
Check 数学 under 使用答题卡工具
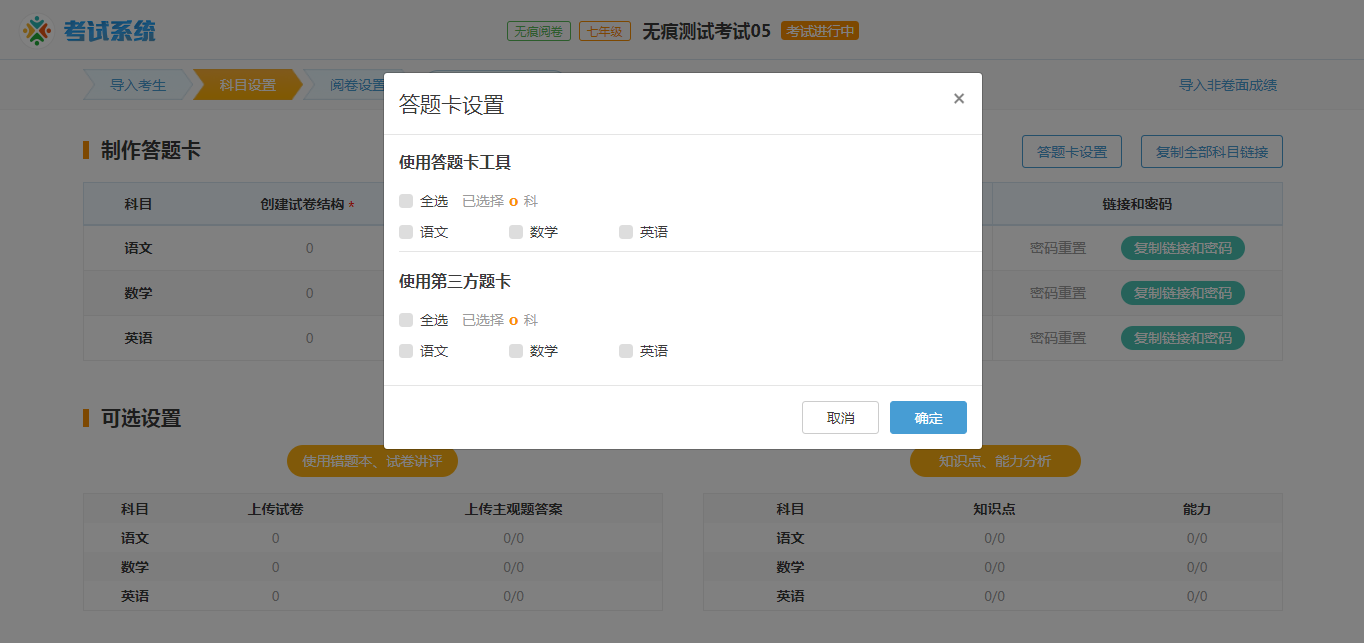516,232
